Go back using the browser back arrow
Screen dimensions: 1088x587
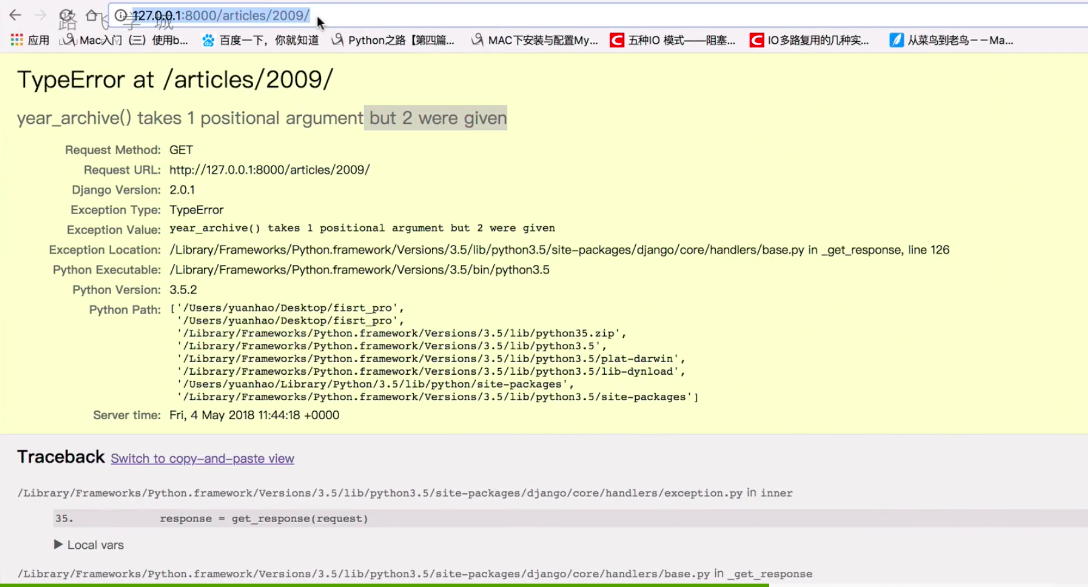pyautogui.click(x=15, y=15)
